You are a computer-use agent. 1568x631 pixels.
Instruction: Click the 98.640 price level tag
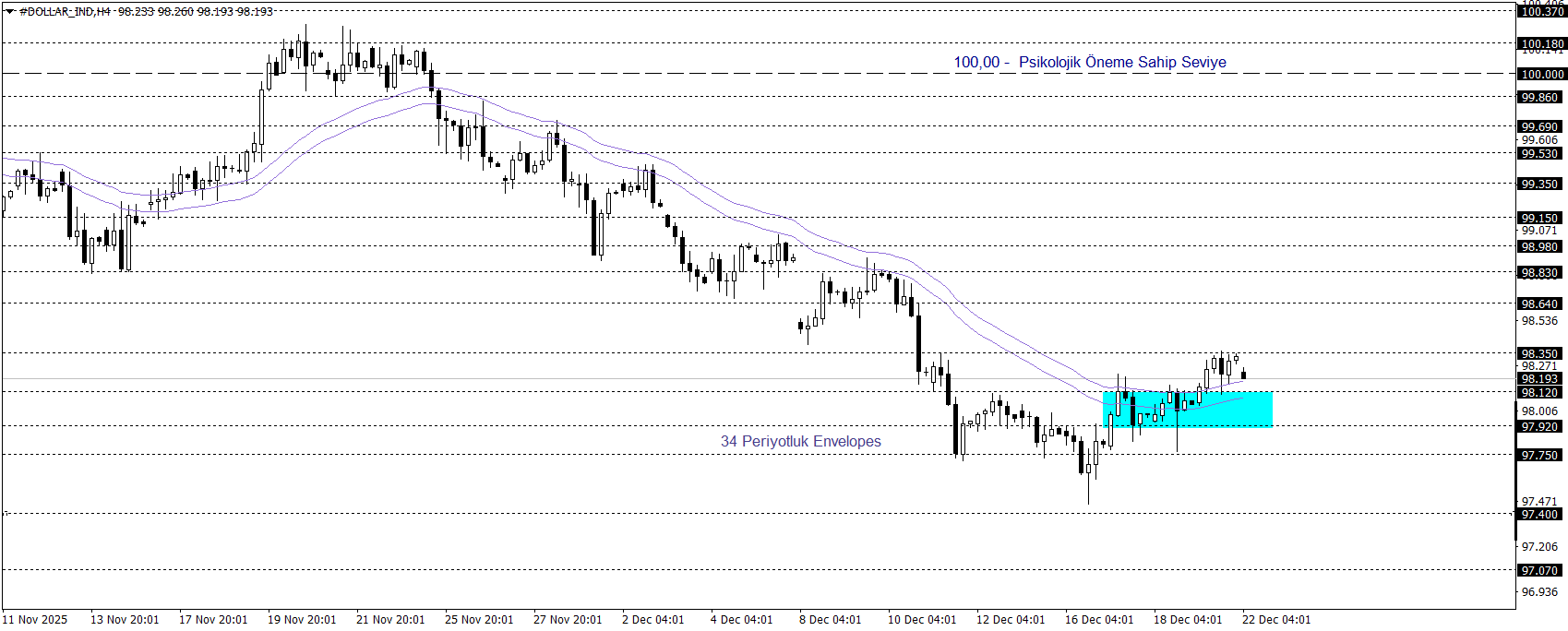click(1541, 304)
